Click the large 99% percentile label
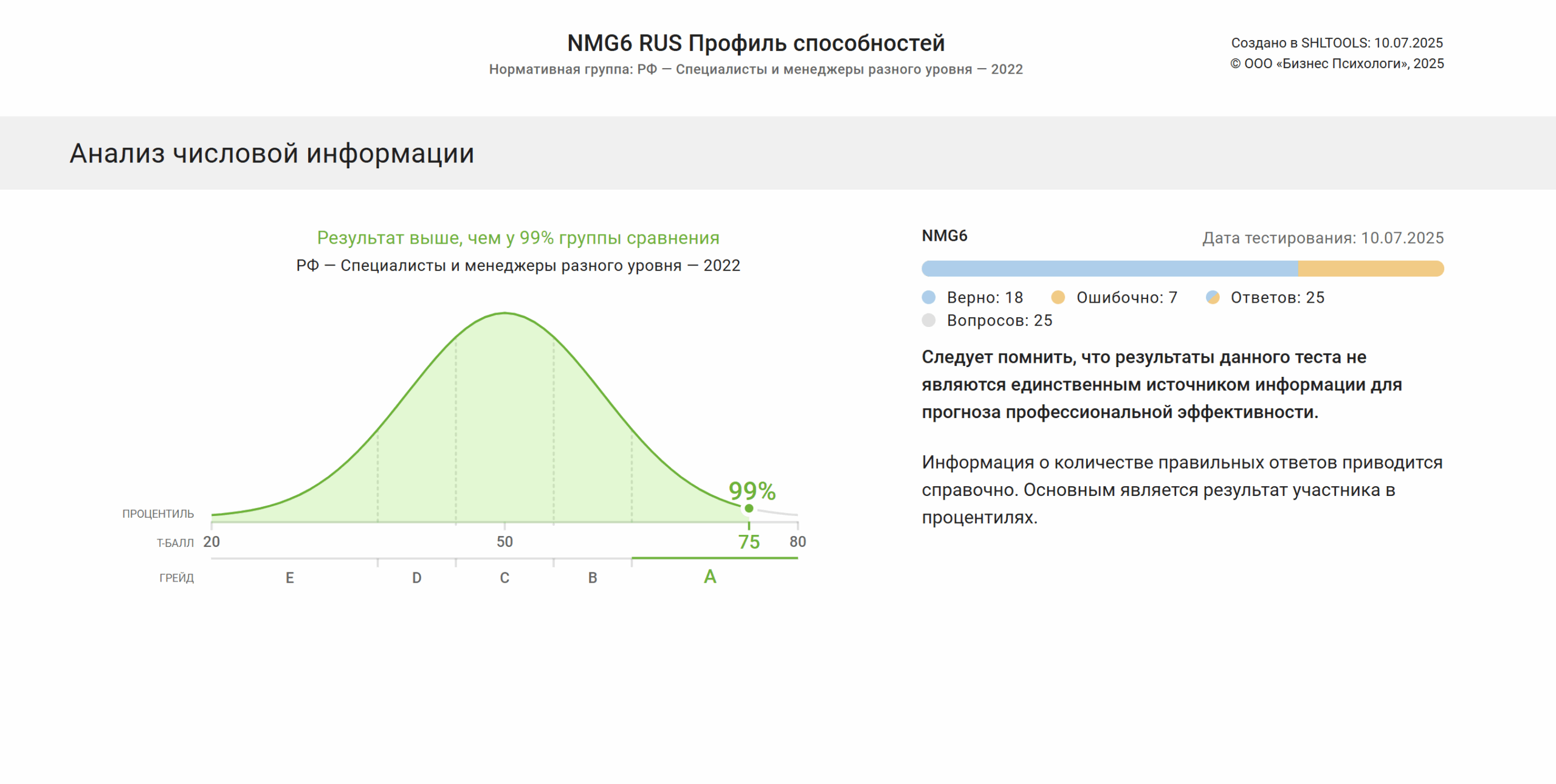 tap(752, 490)
